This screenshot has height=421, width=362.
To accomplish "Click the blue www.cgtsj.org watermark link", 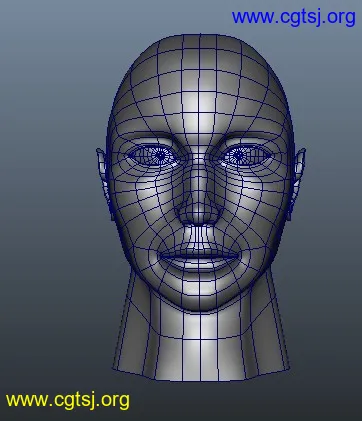I will click(294, 17).
